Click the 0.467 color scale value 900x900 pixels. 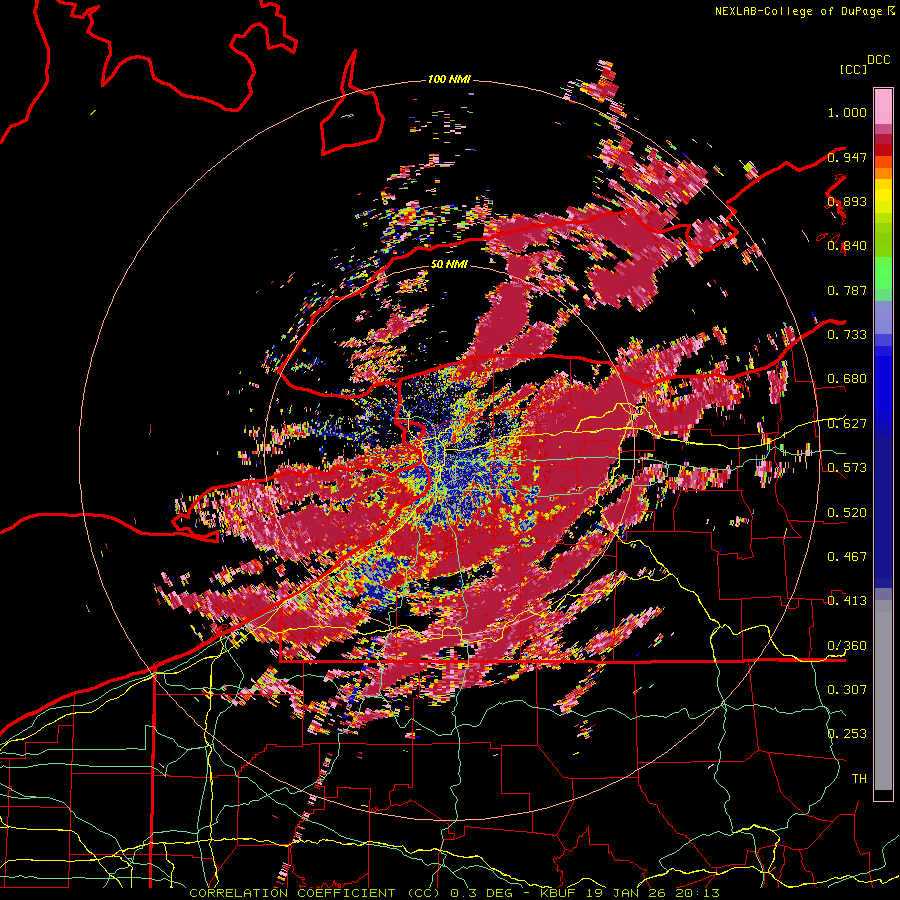[847, 557]
